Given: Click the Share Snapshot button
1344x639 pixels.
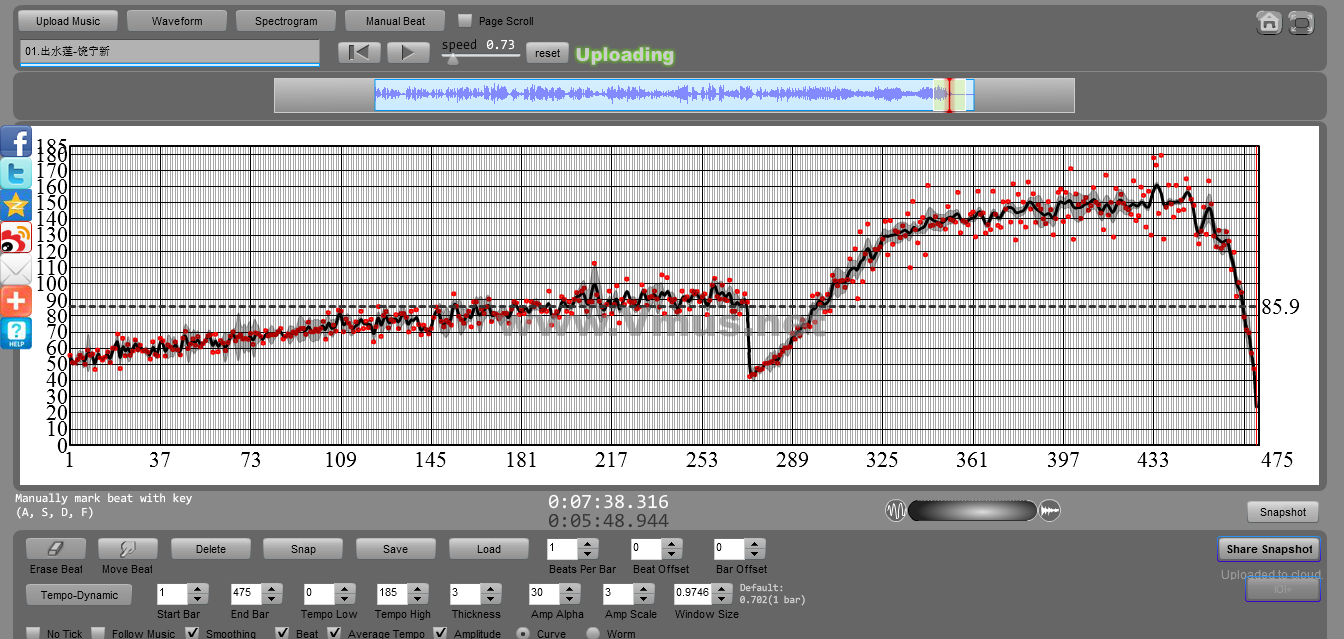Looking at the screenshot, I should point(1269,549).
